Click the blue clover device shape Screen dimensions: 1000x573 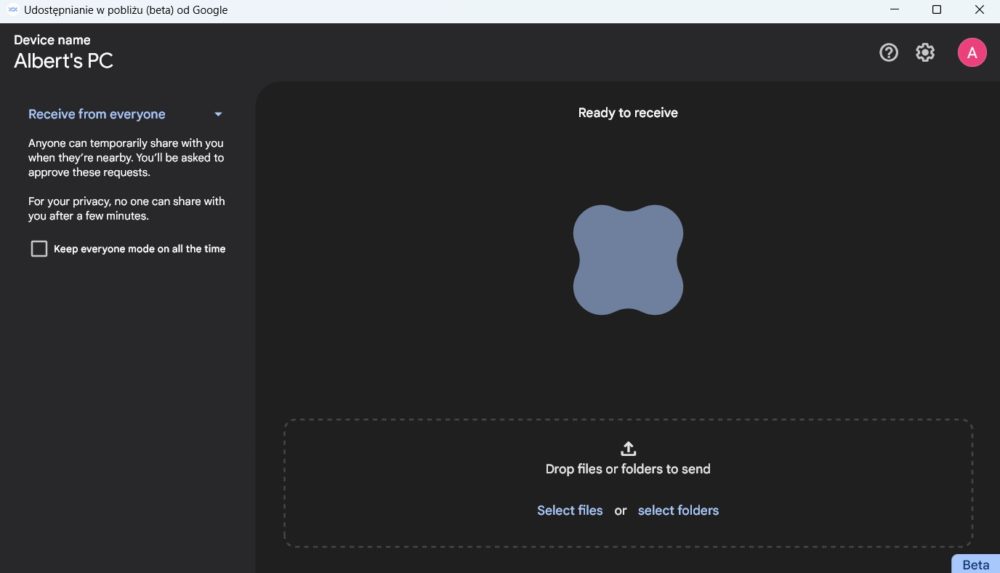(x=628, y=260)
